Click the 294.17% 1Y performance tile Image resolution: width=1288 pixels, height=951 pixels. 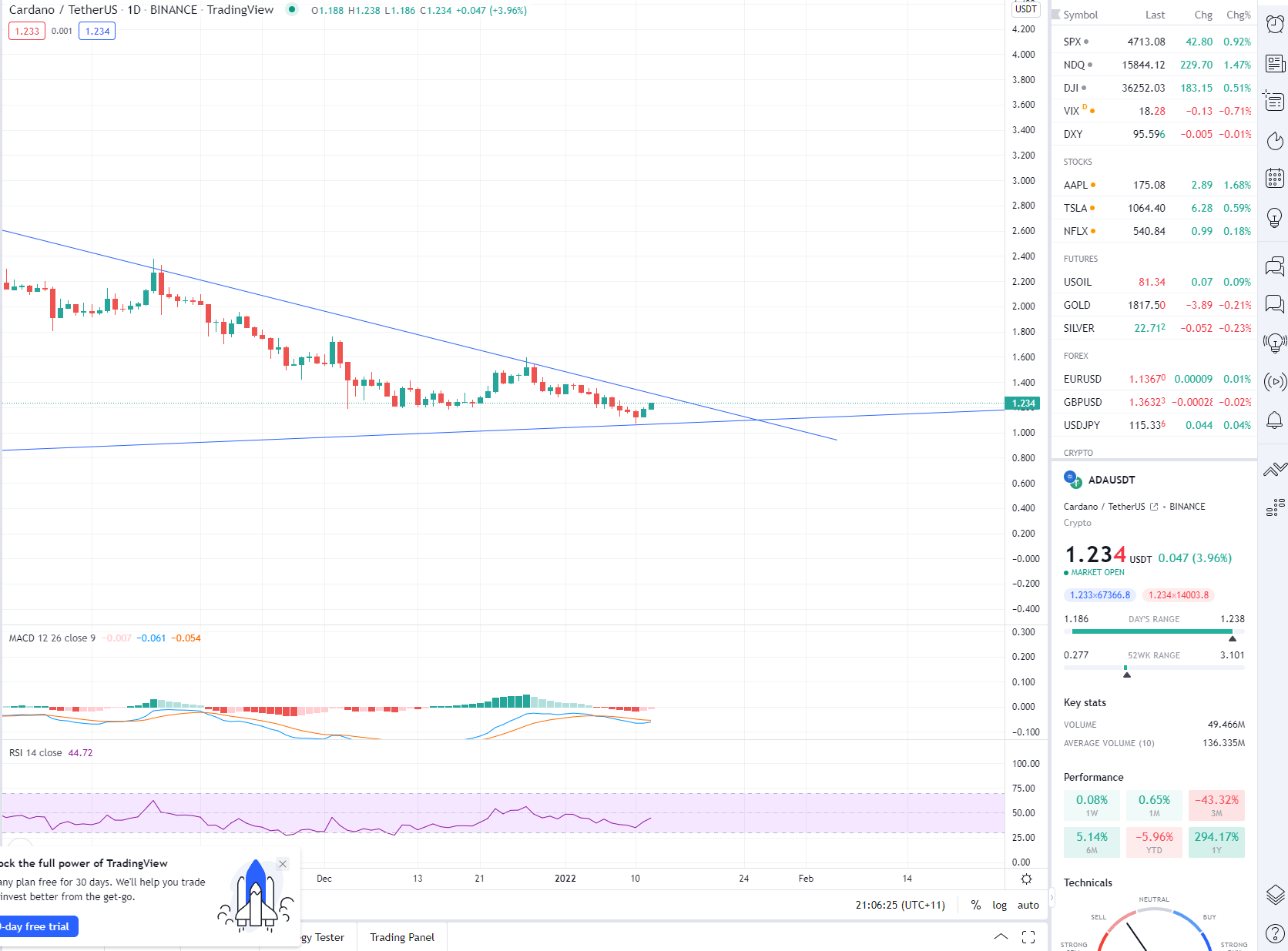click(x=1216, y=842)
